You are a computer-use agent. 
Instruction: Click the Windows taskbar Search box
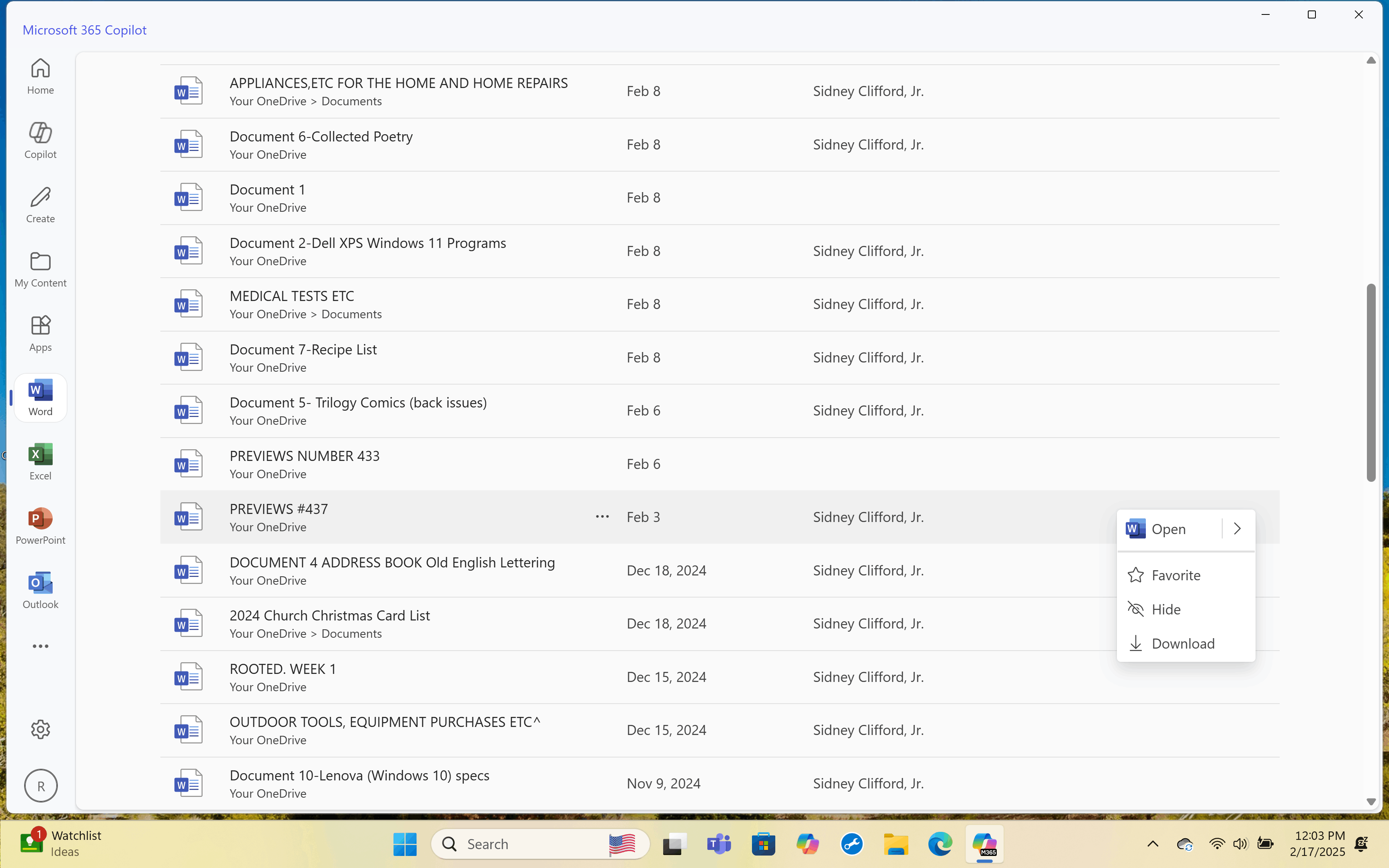click(539, 844)
